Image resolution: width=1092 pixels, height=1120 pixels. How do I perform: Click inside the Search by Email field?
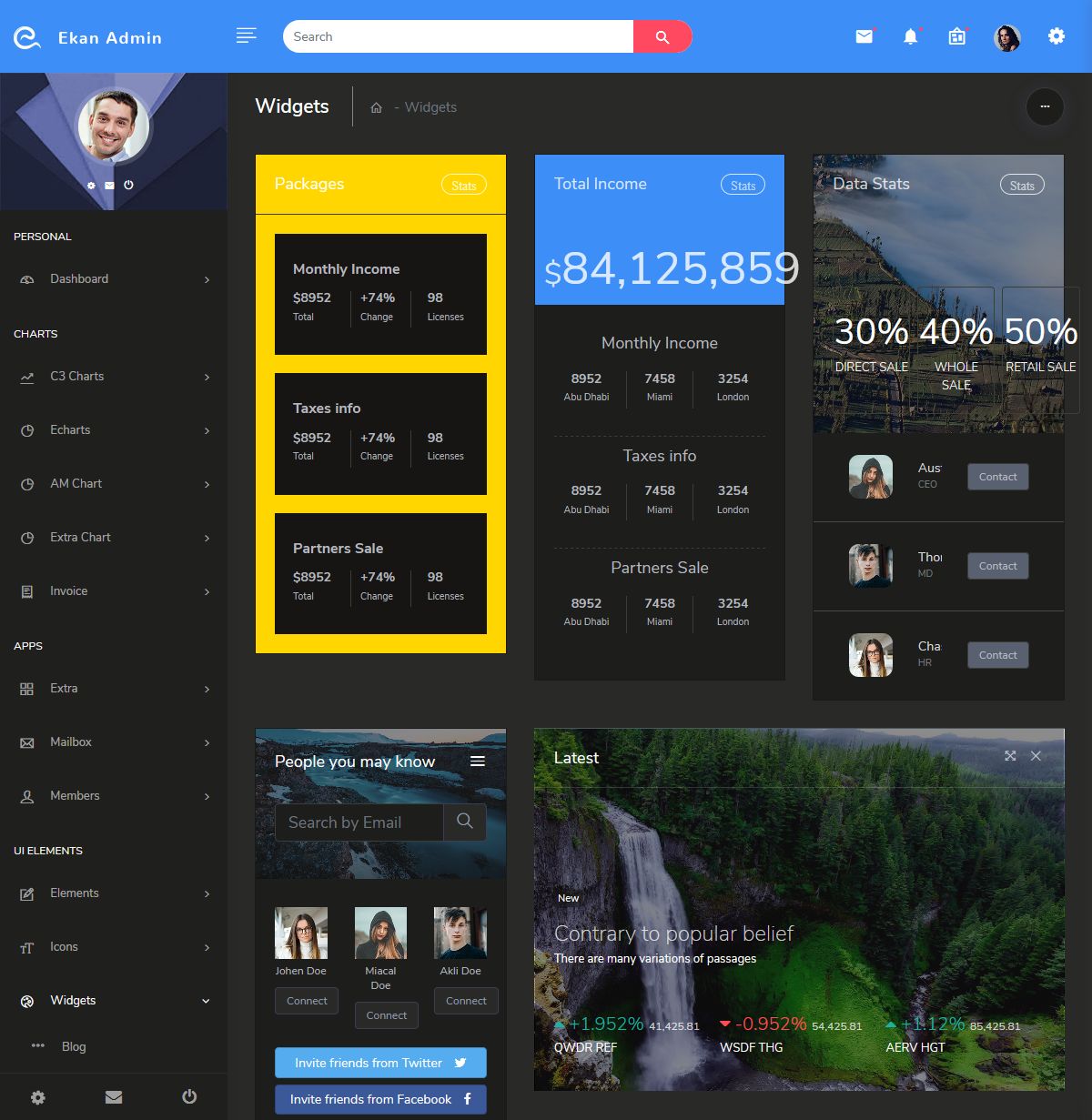point(359,822)
